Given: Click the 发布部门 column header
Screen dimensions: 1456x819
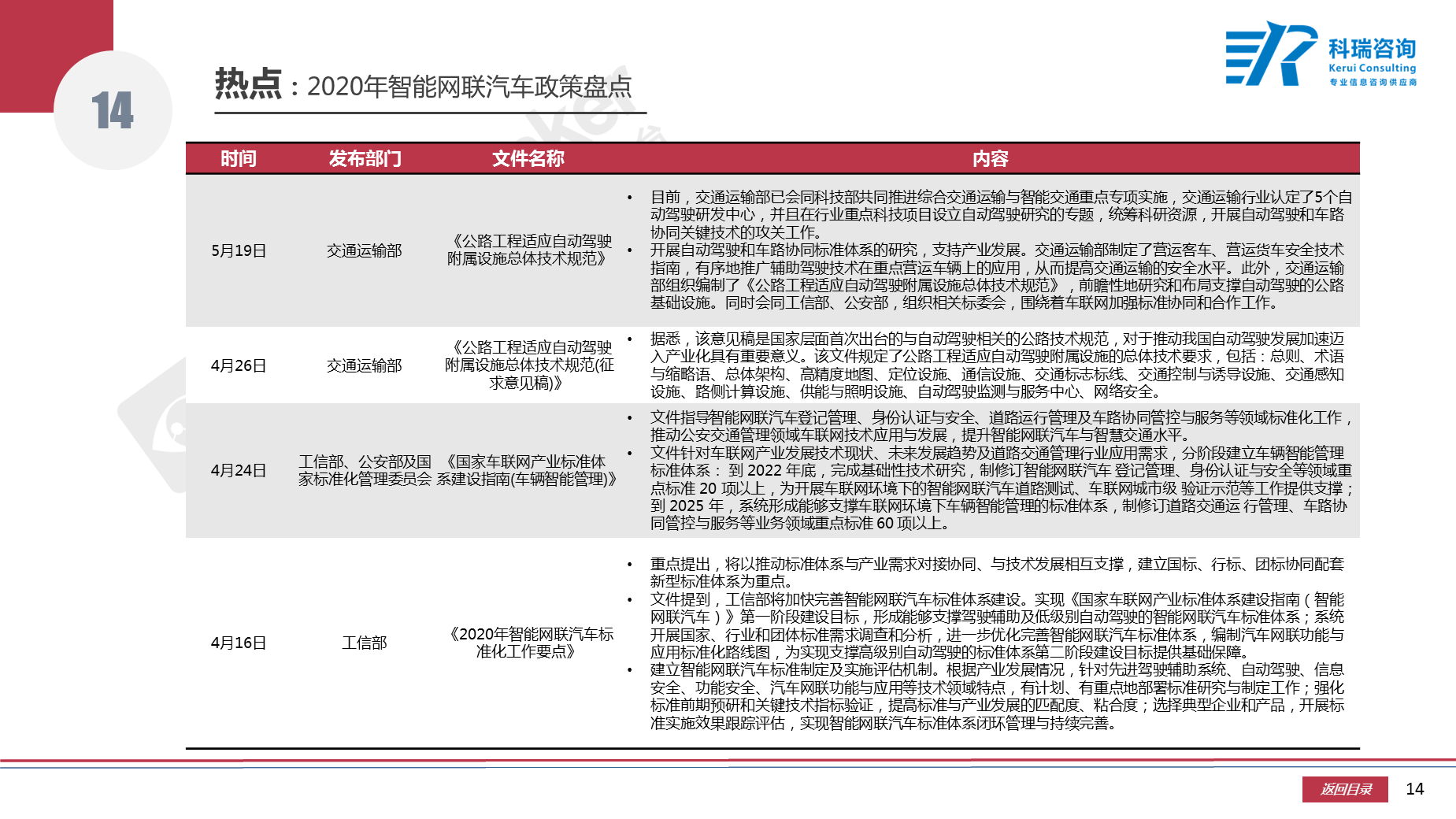Looking at the screenshot, I should point(365,158).
